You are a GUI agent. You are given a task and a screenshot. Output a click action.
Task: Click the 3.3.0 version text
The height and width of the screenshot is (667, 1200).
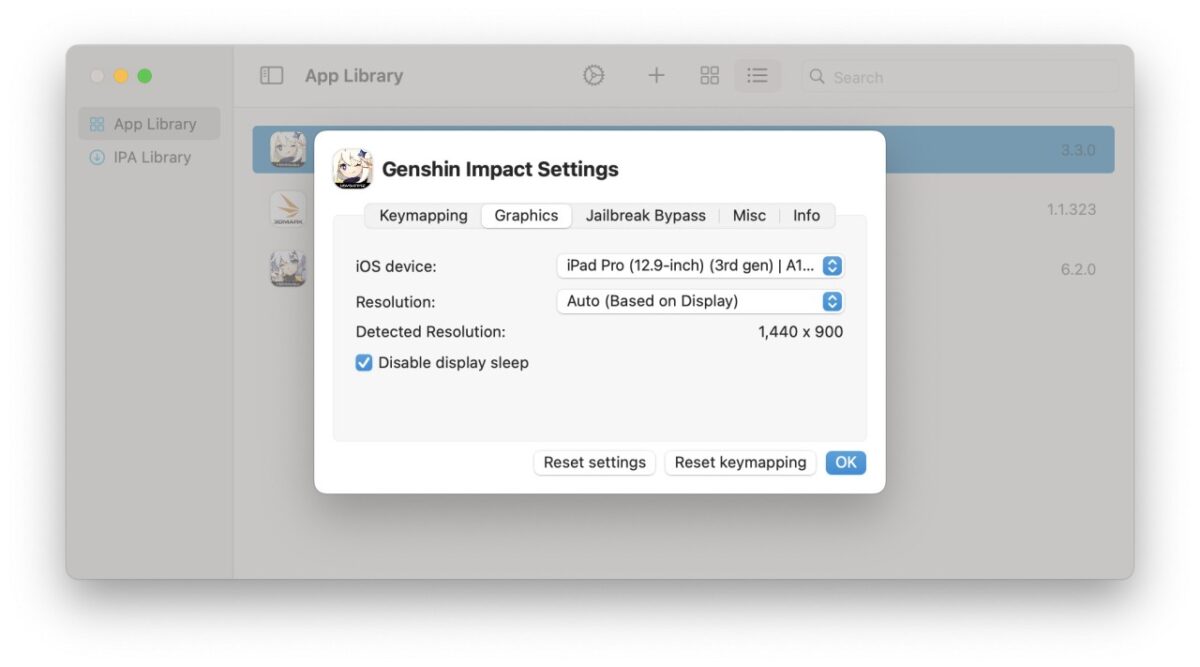1078,150
